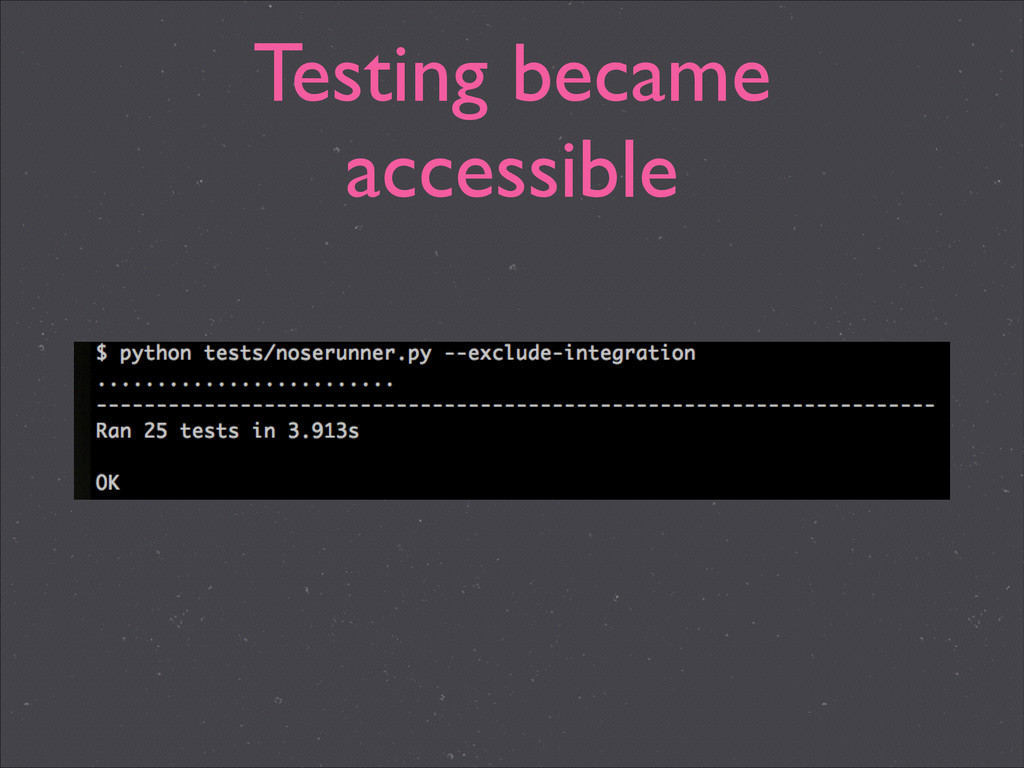This screenshot has width=1024, height=768.
Task: Click the '3.913s' duration text
Action: pos(323,431)
